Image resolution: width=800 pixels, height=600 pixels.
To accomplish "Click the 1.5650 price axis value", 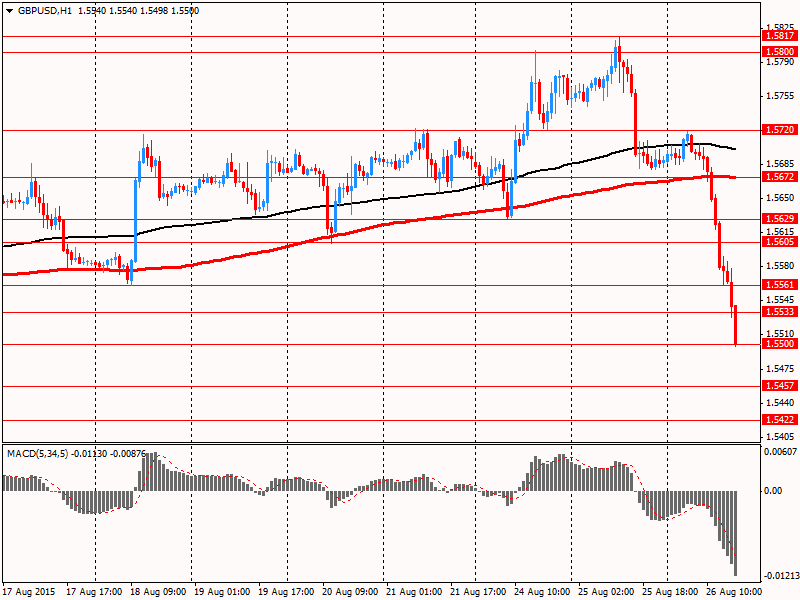I will (780, 198).
